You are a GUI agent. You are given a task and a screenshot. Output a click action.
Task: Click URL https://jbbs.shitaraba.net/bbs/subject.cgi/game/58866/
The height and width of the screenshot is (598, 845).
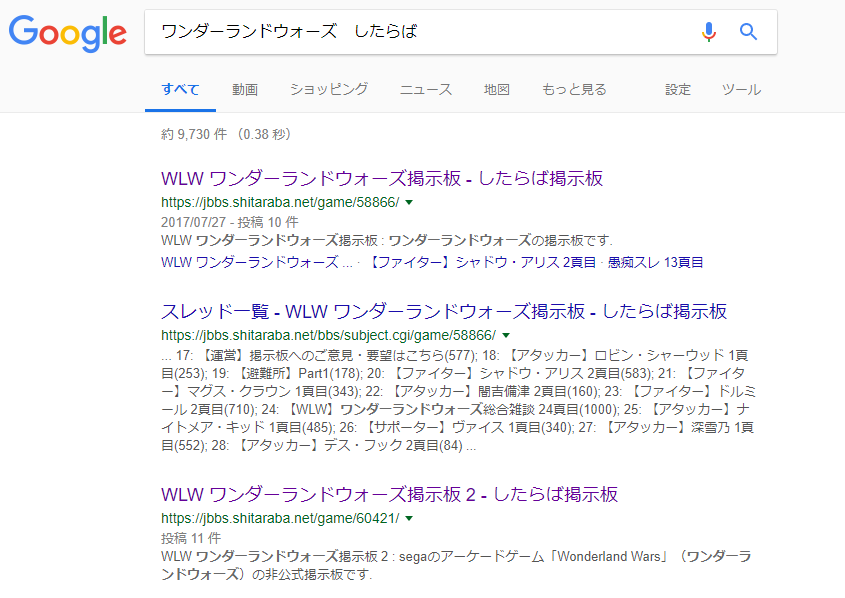(328, 336)
